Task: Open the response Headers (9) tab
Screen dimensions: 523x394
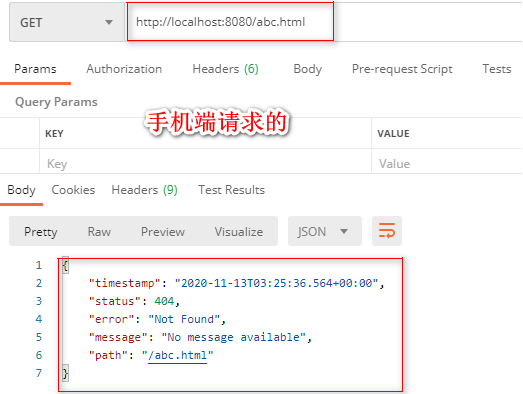Action: (144, 190)
